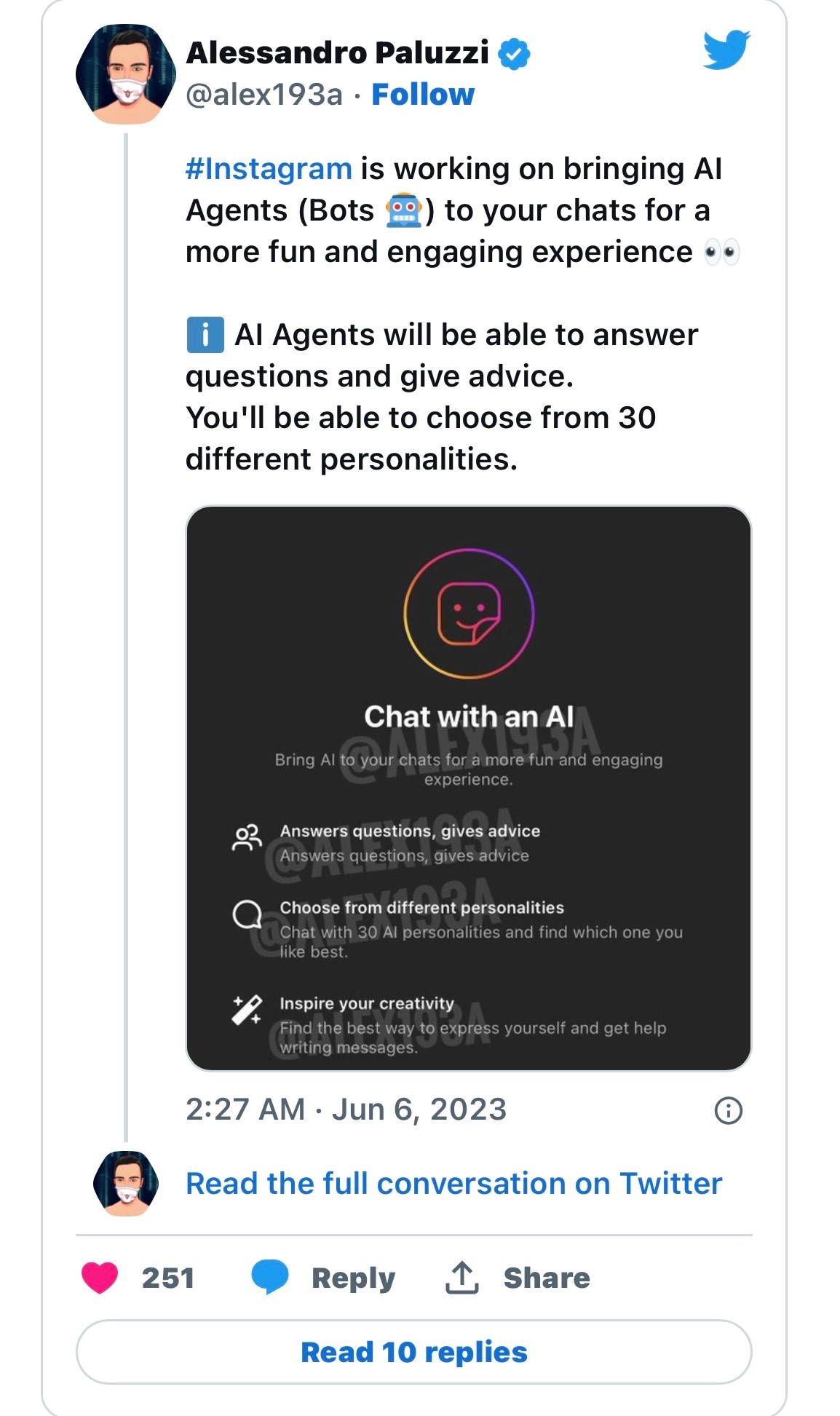The width and height of the screenshot is (840, 1416).
Task: Read the full conversation on Twitter
Action: pyautogui.click(x=453, y=1184)
